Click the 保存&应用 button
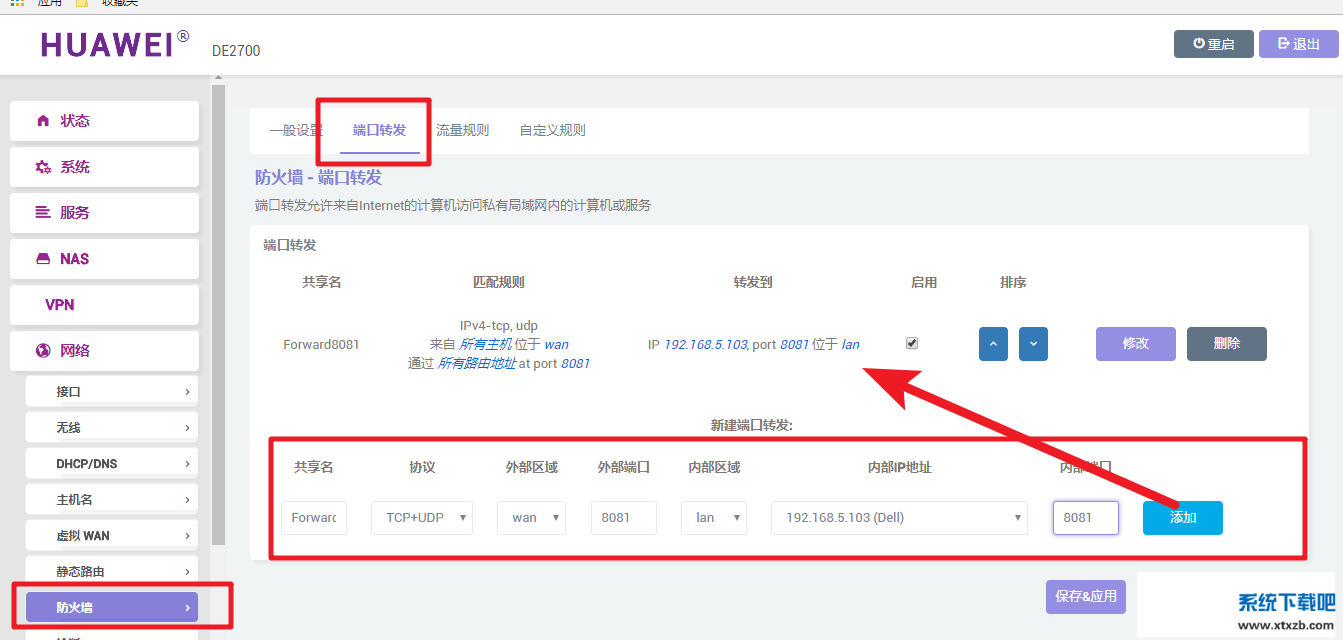 (1086, 596)
